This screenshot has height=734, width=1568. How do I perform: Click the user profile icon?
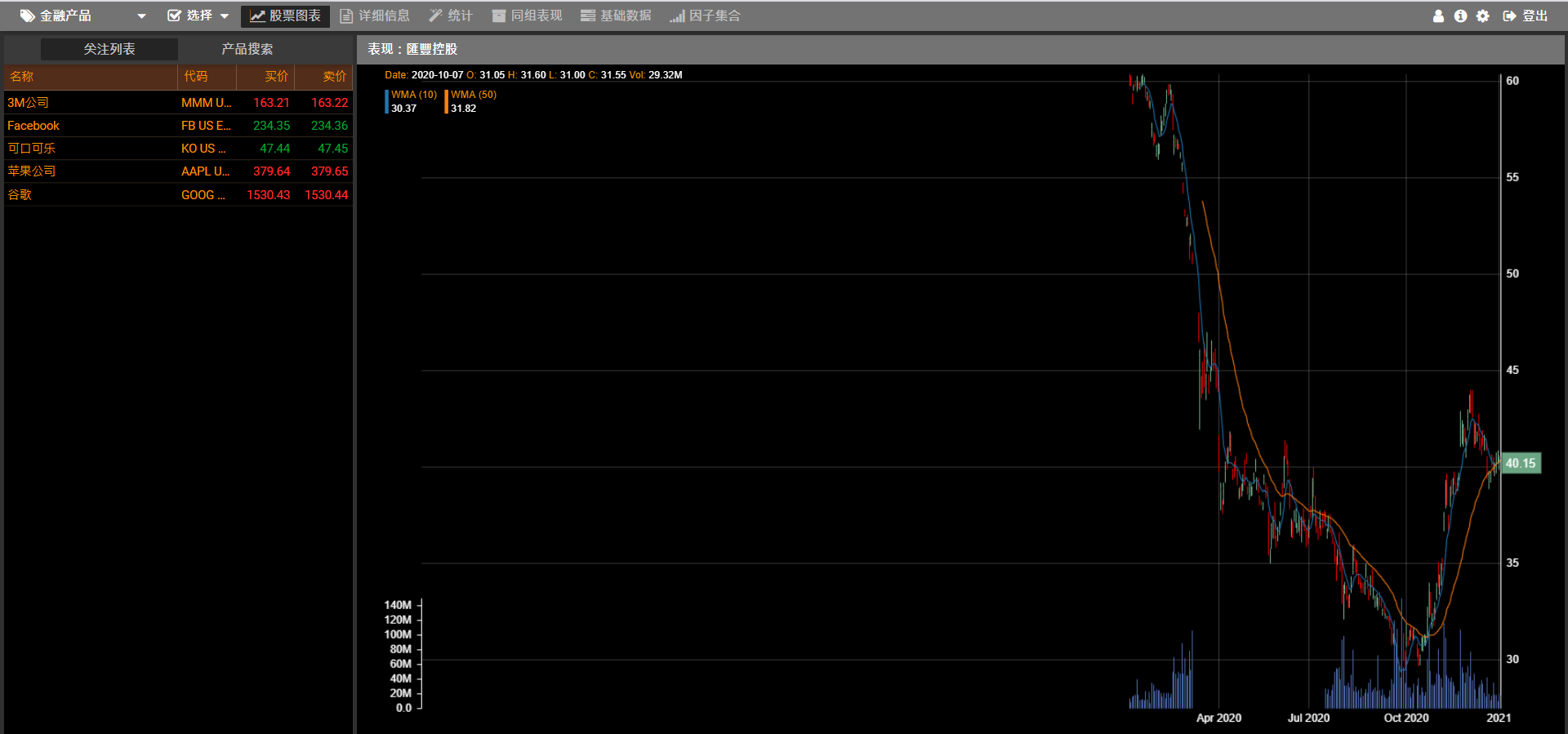pos(1438,16)
